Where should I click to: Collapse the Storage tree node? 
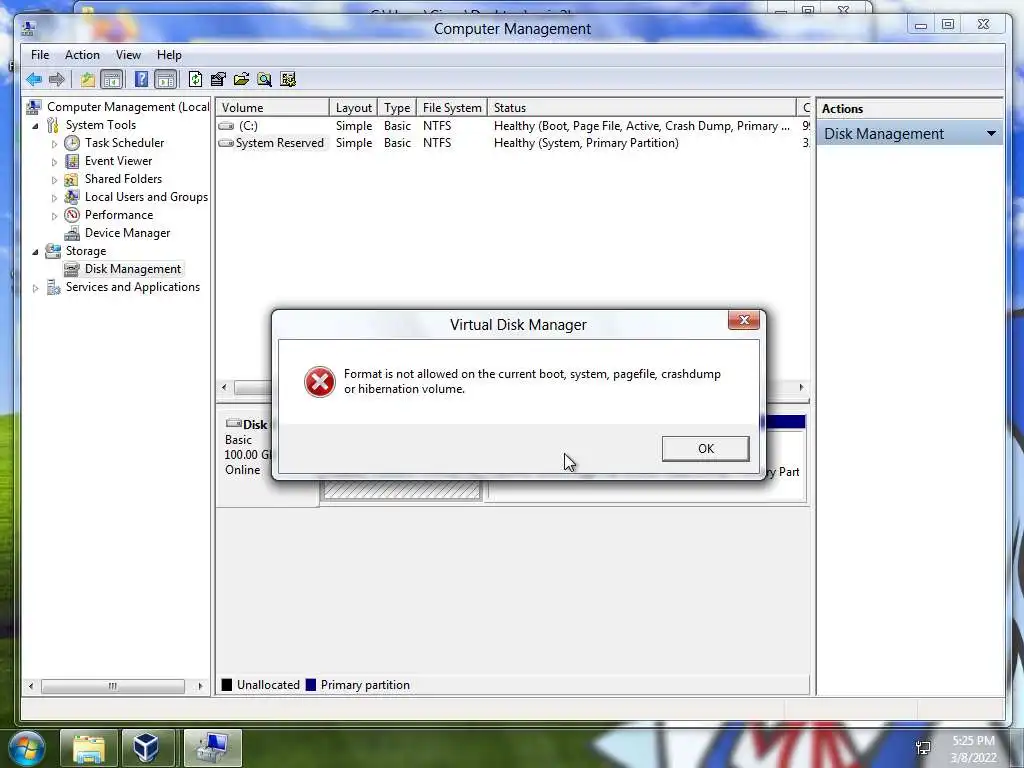(x=35, y=251)
